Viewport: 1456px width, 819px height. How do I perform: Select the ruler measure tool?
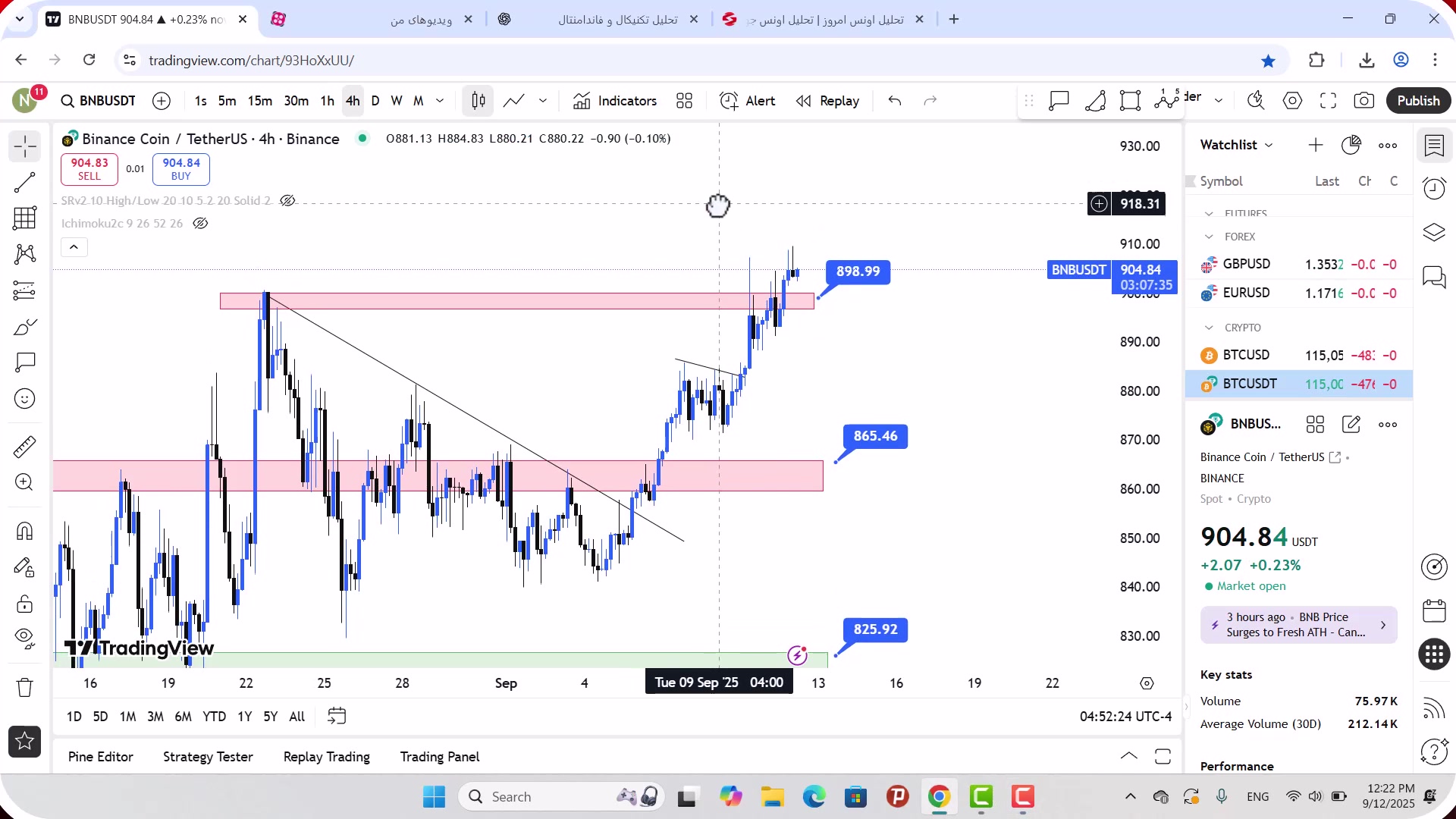click(24, 447)
